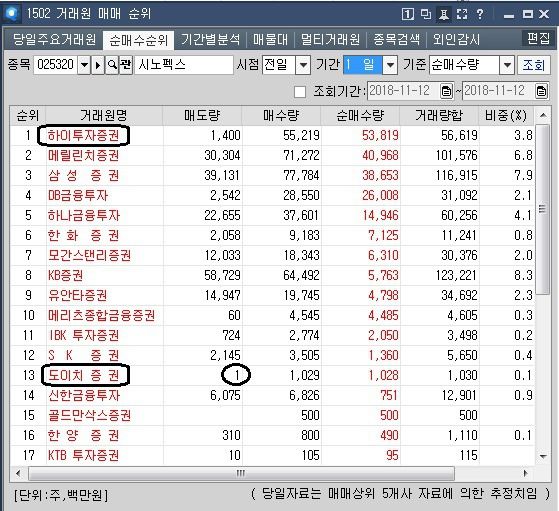
Task: Select the IBK 투자증권 row
Action: [272, 335]
